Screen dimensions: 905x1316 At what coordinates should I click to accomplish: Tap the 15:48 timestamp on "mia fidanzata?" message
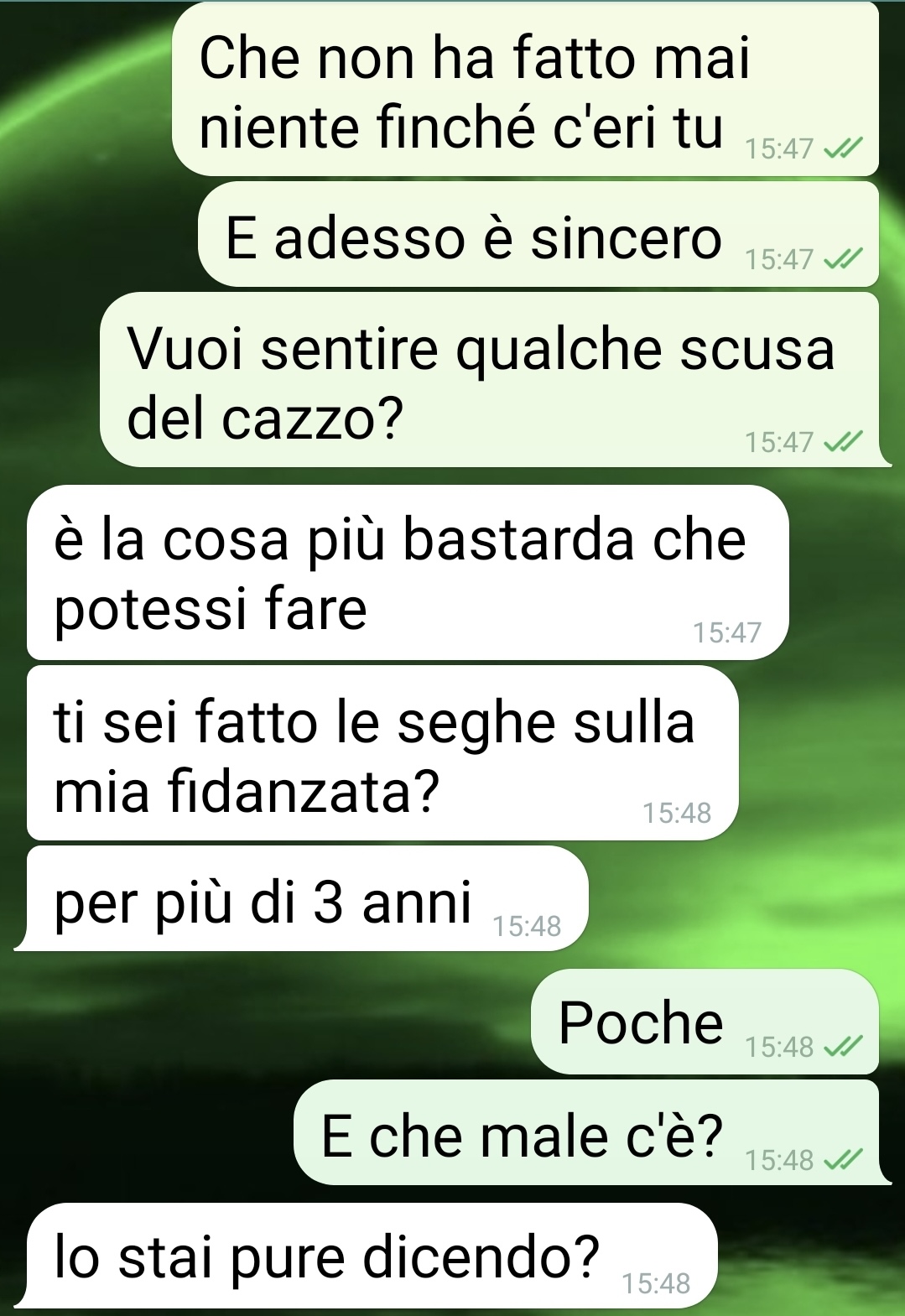coord(677,813)
